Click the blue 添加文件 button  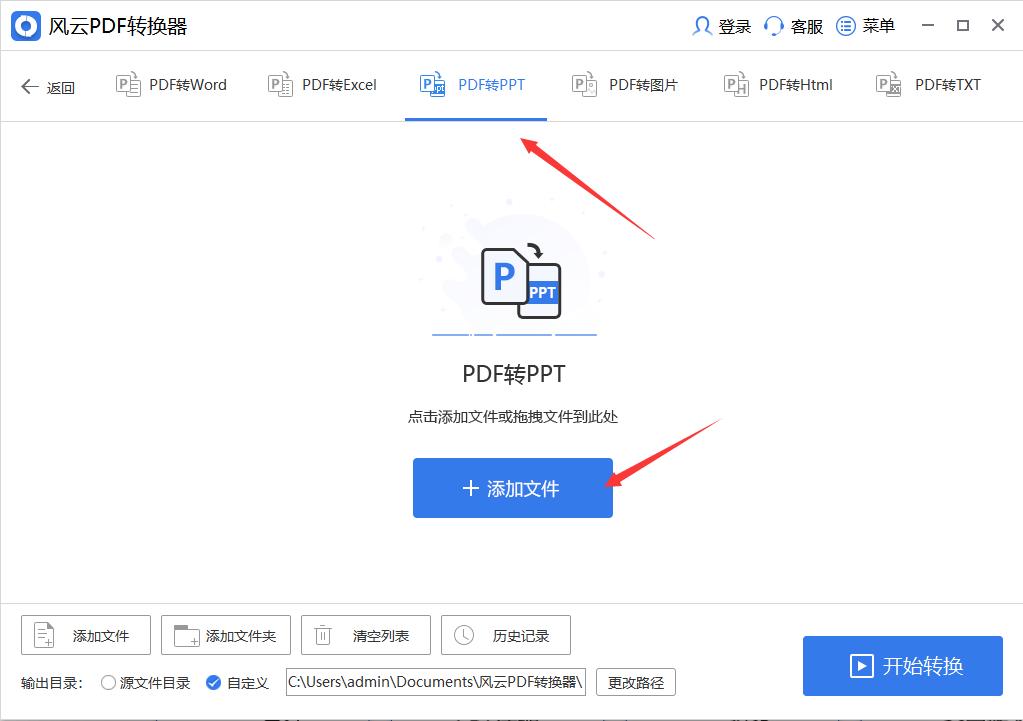coord(512,488)
